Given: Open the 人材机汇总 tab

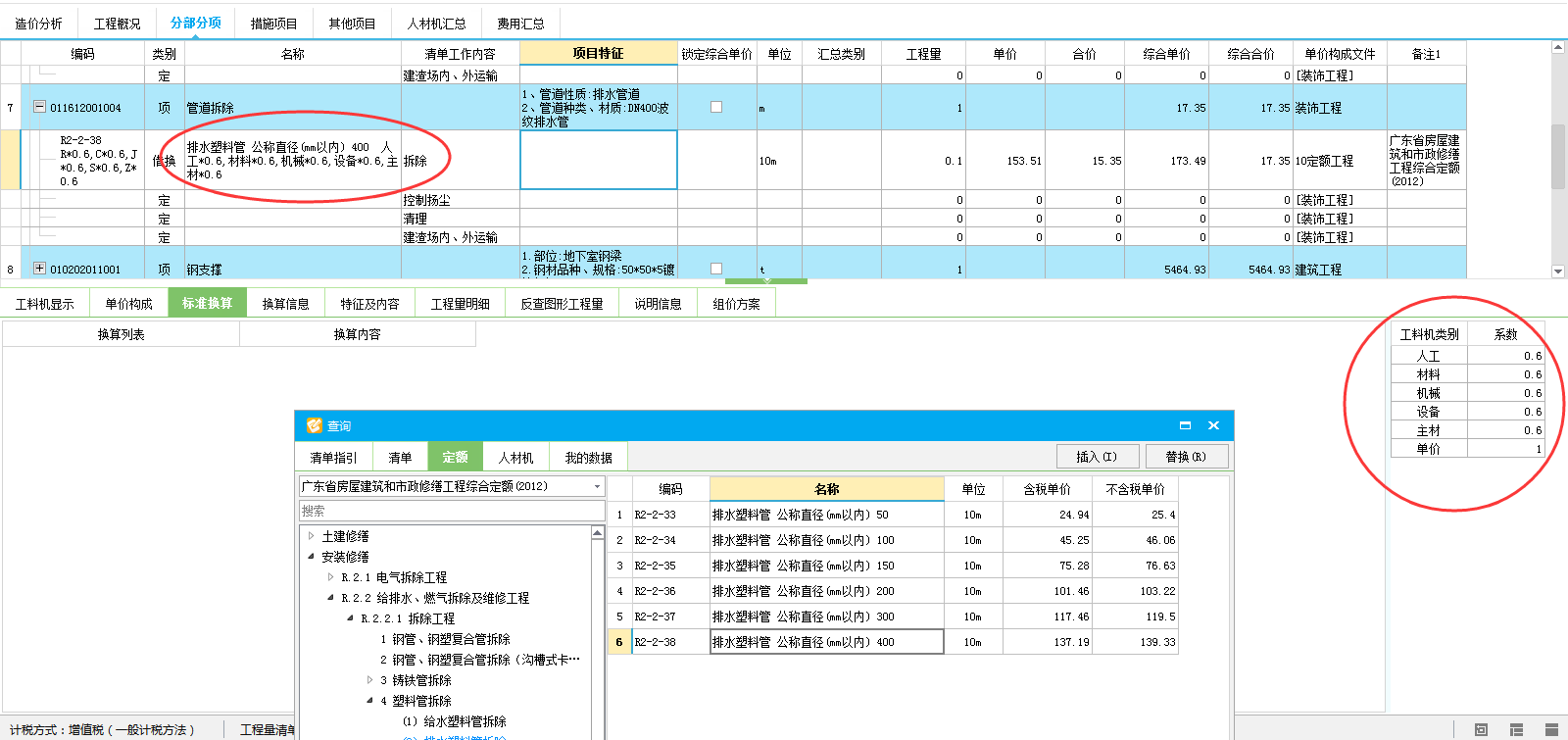Looking at the screenshot, I should point(436,24).
